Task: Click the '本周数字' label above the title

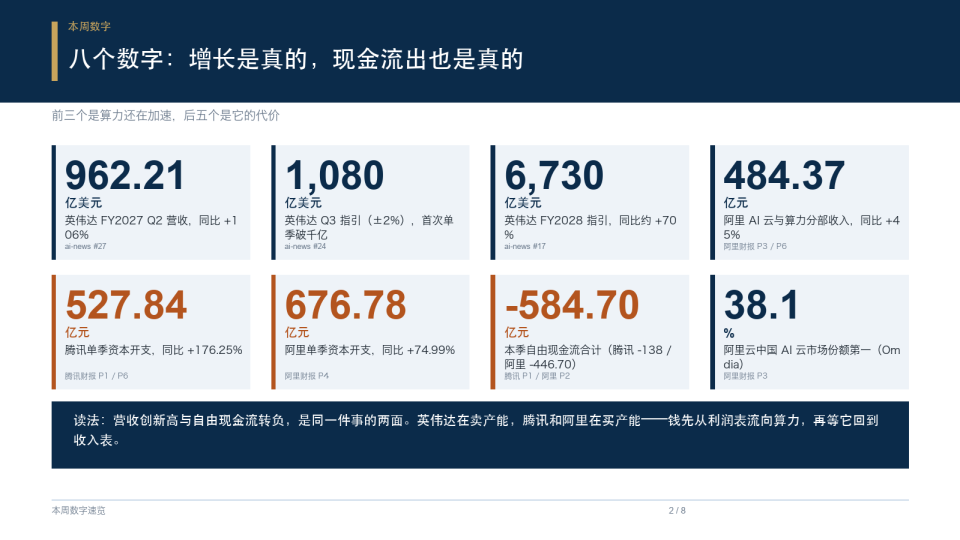Action: click(x=89, y=26)
